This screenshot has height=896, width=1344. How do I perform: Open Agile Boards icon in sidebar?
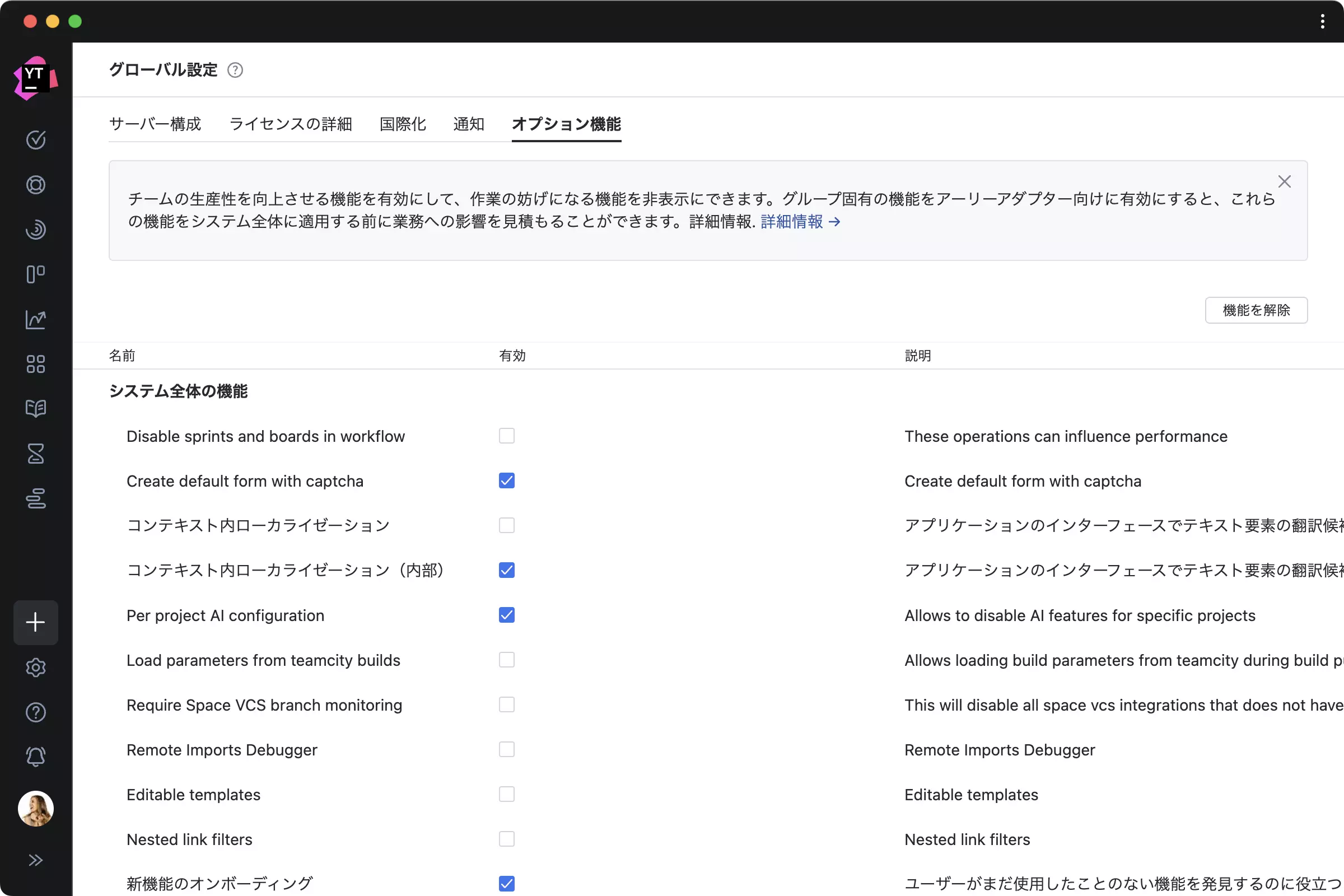35,274
